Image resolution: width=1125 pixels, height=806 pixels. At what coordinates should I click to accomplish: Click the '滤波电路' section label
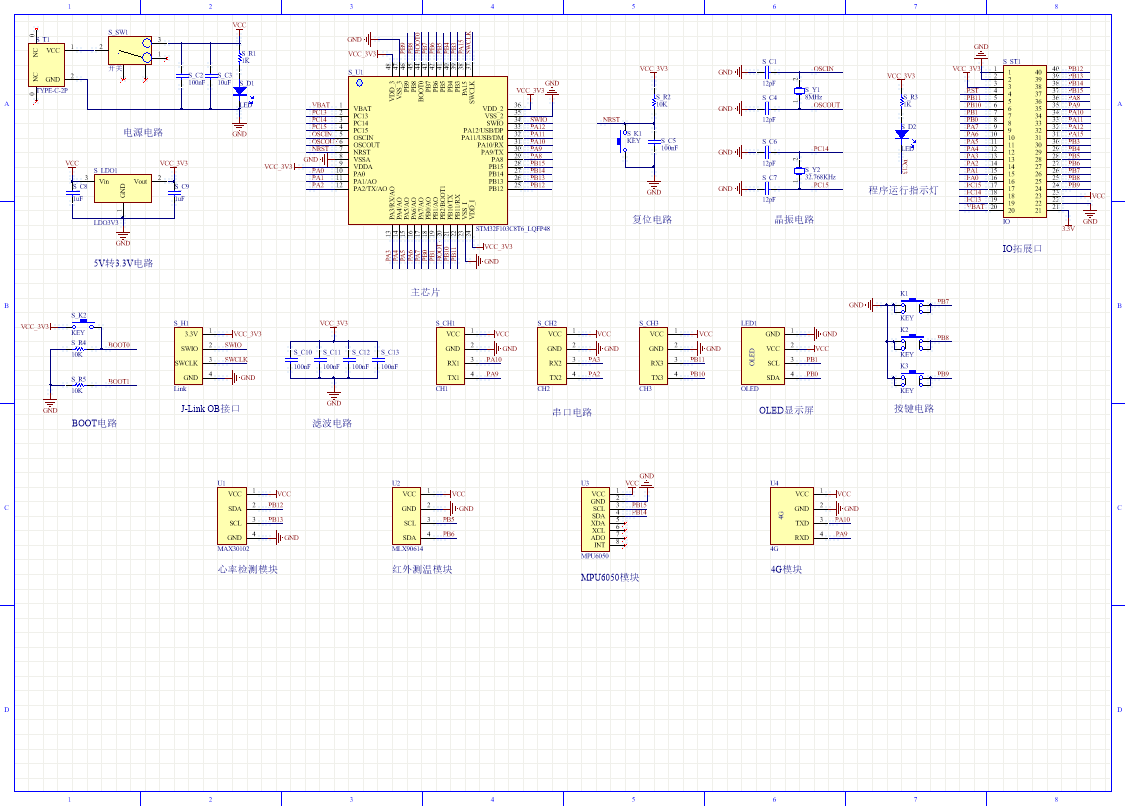(332, 423)
